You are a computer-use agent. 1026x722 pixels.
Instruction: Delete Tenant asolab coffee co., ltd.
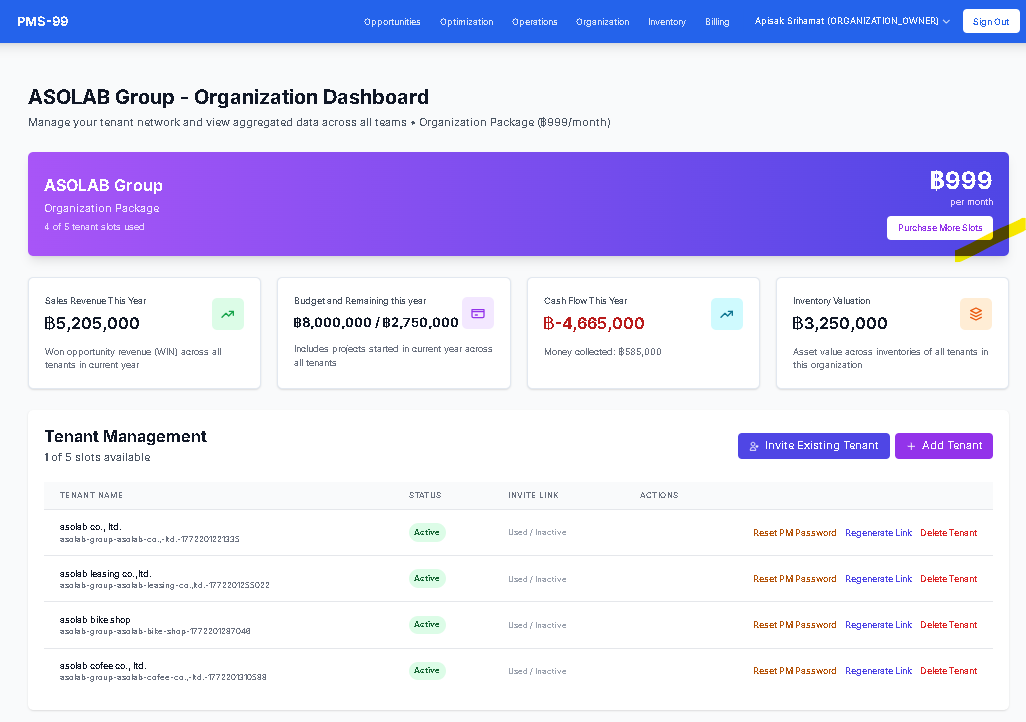[x=948, y=670]
